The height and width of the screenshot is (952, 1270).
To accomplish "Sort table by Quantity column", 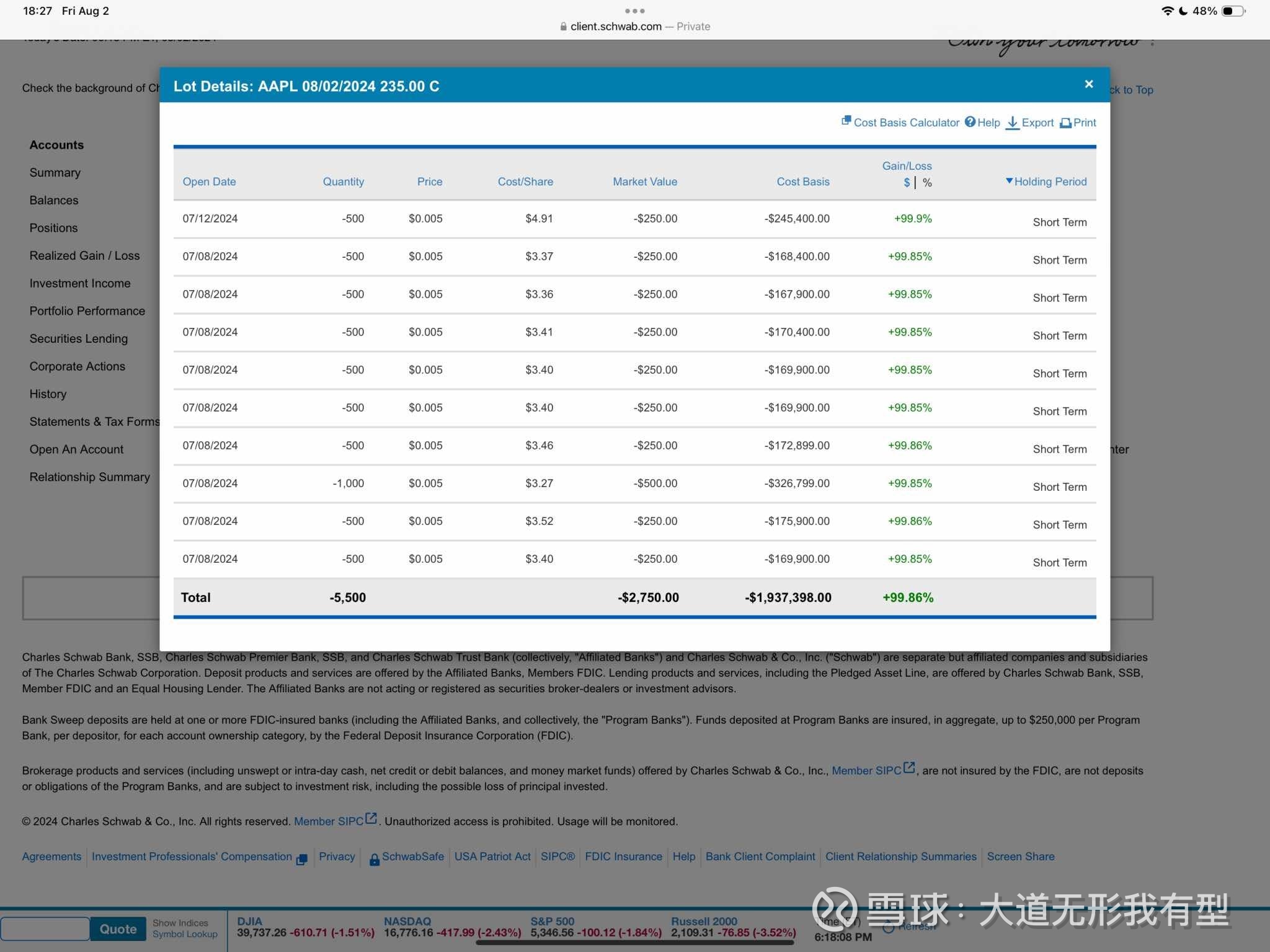I will 343,182.
